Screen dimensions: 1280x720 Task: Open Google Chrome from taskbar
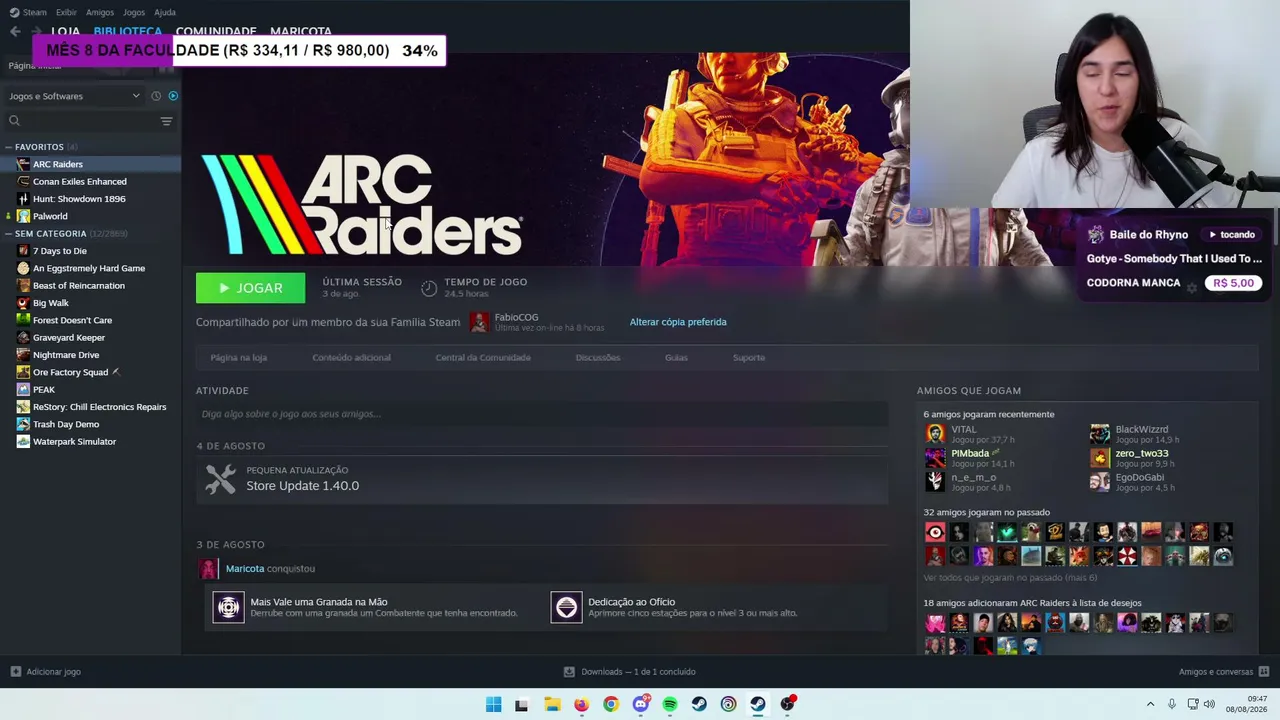[x=611, y=704]
